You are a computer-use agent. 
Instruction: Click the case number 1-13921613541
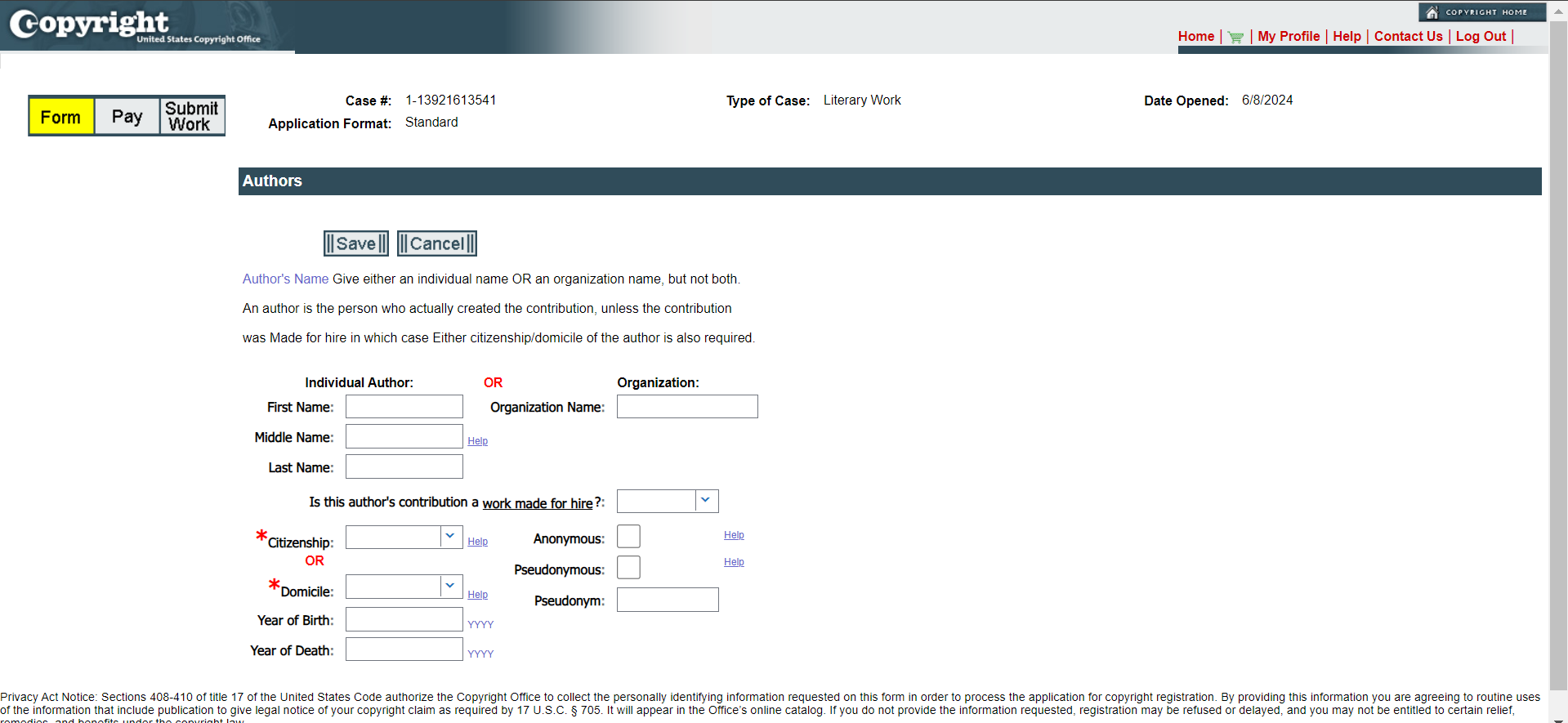pos(451,100)
